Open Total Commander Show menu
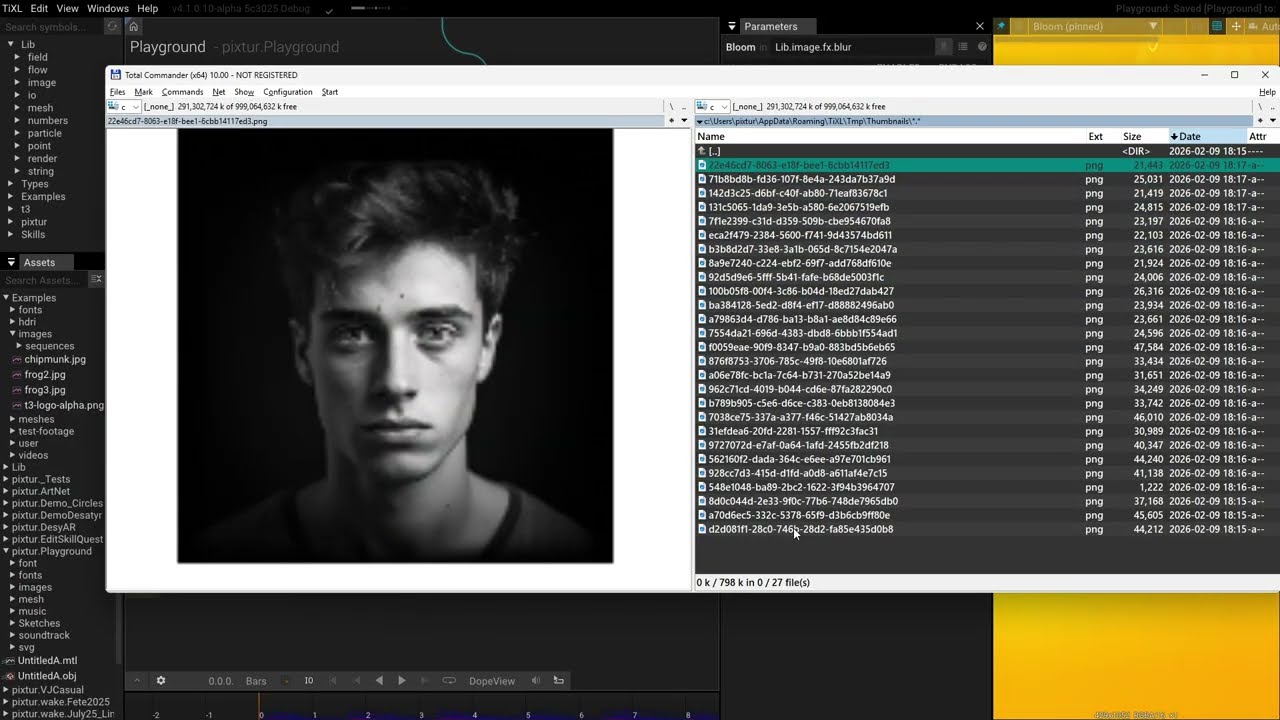The height and width of the screenshot is (720, 1280). (244, 92)
